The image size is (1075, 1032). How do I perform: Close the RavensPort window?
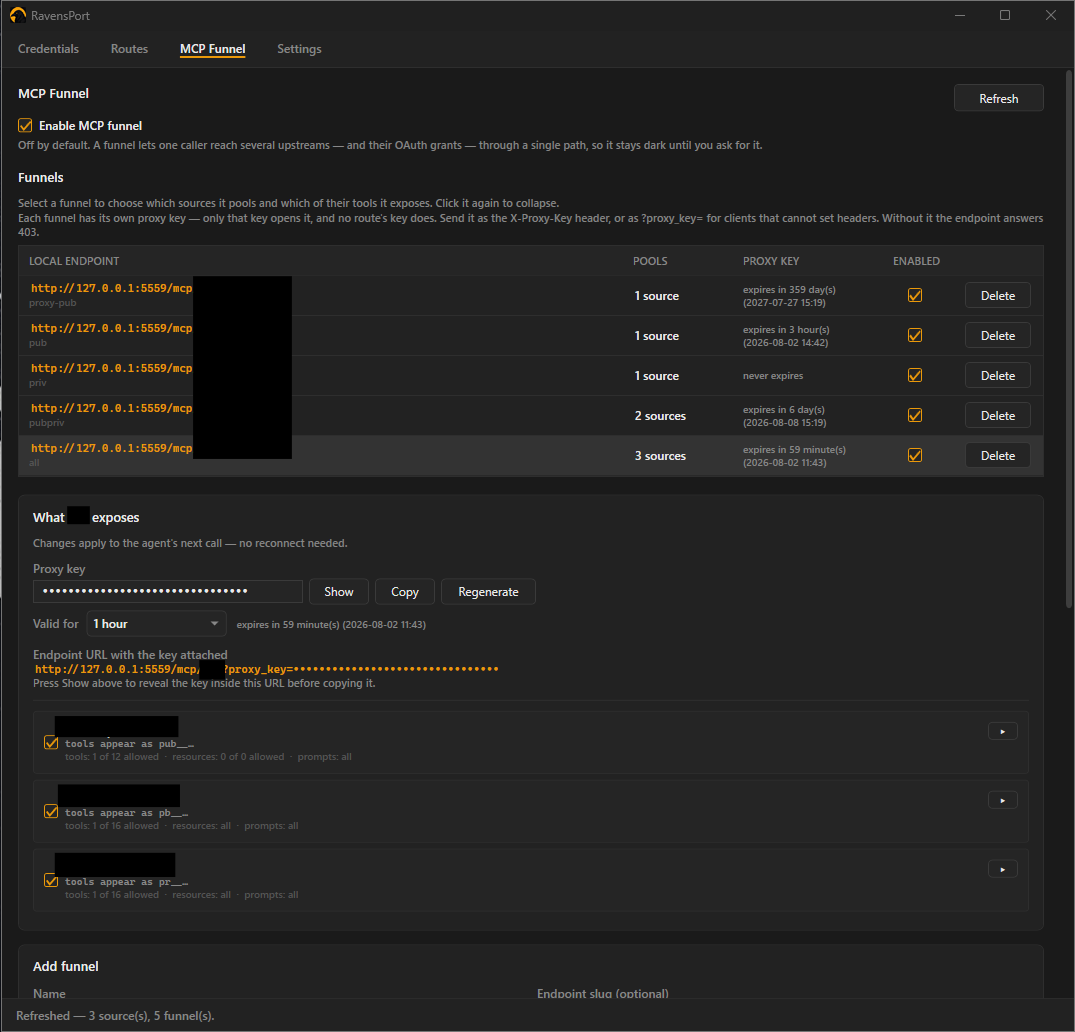pyautogui.click(x=1050, y=15)
